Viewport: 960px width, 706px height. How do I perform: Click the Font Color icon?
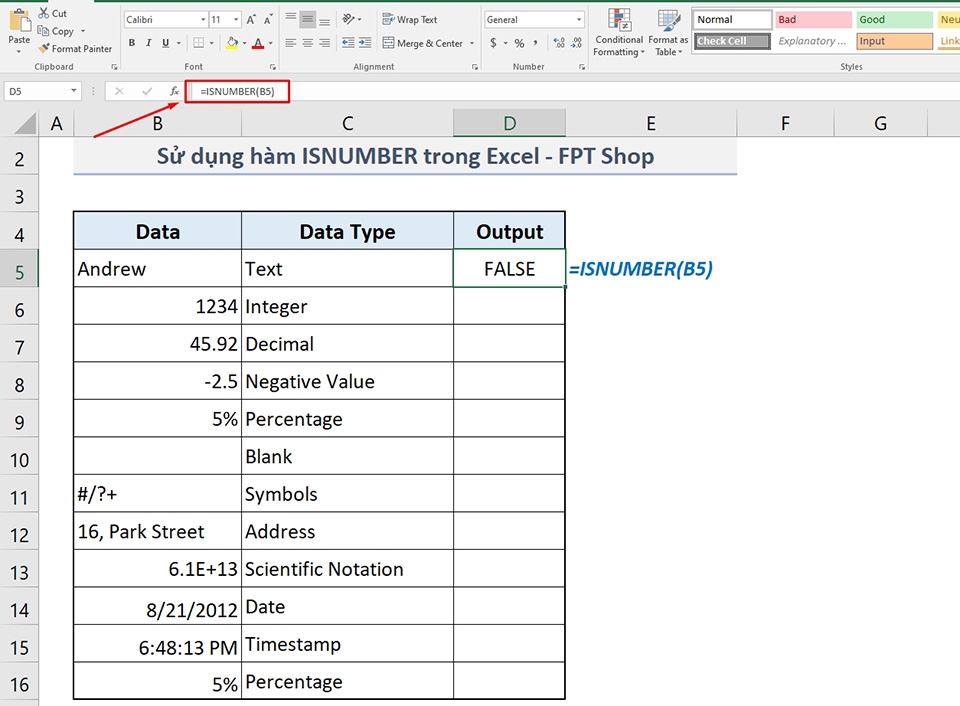[258, 41]
